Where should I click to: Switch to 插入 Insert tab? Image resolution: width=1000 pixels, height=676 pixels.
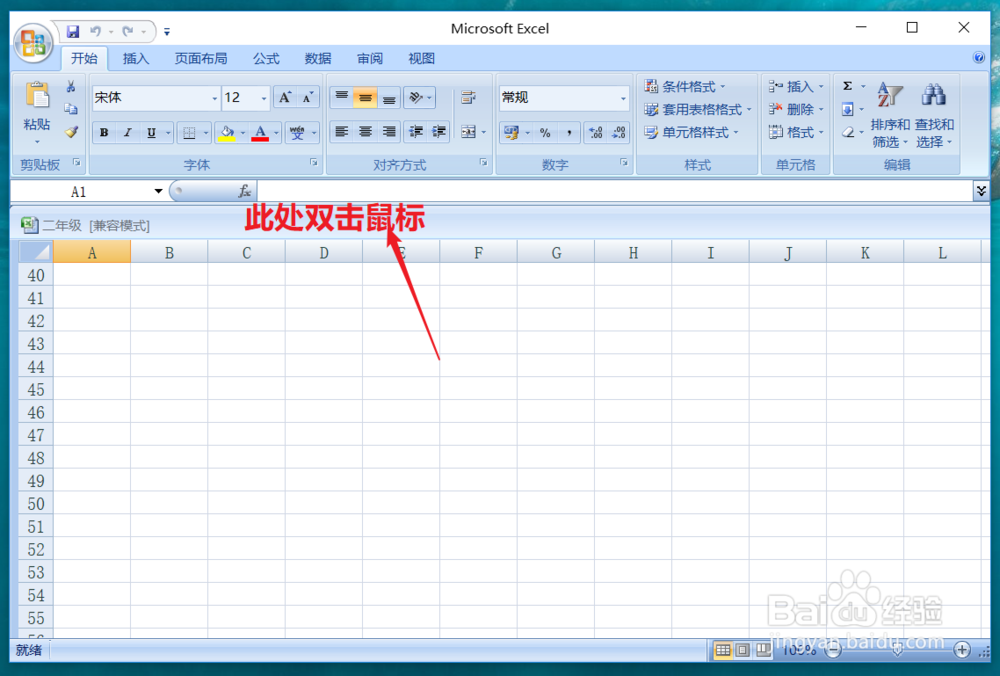(x=136, y=59)
